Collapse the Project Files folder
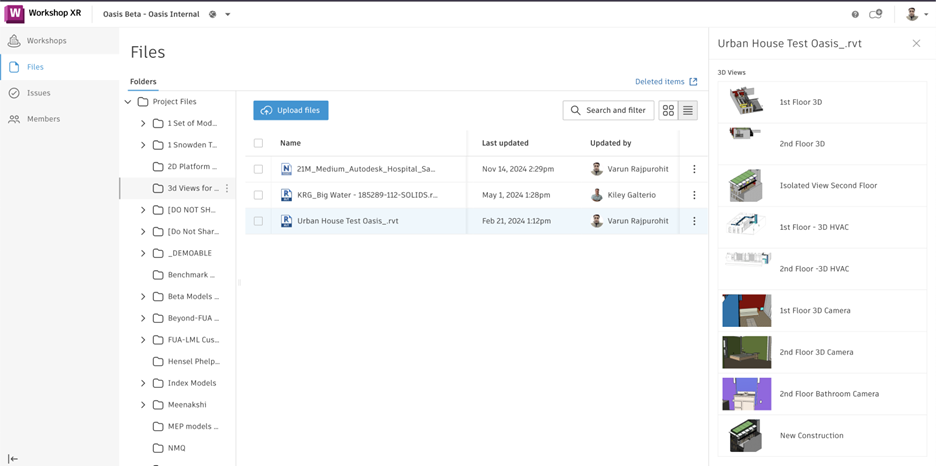Viewport: 936px width, 466px height. (x=128, y=102)
